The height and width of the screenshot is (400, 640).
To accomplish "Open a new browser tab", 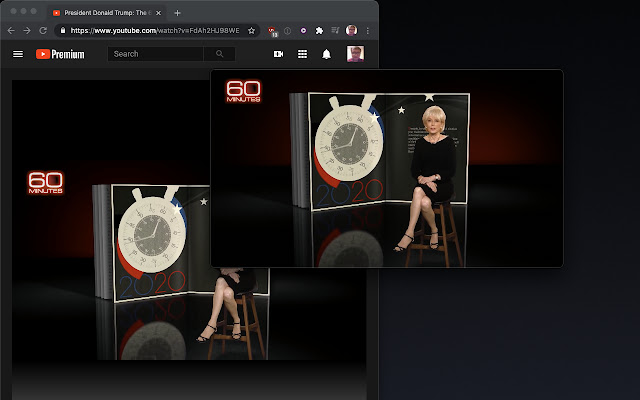I will point(177,13).
